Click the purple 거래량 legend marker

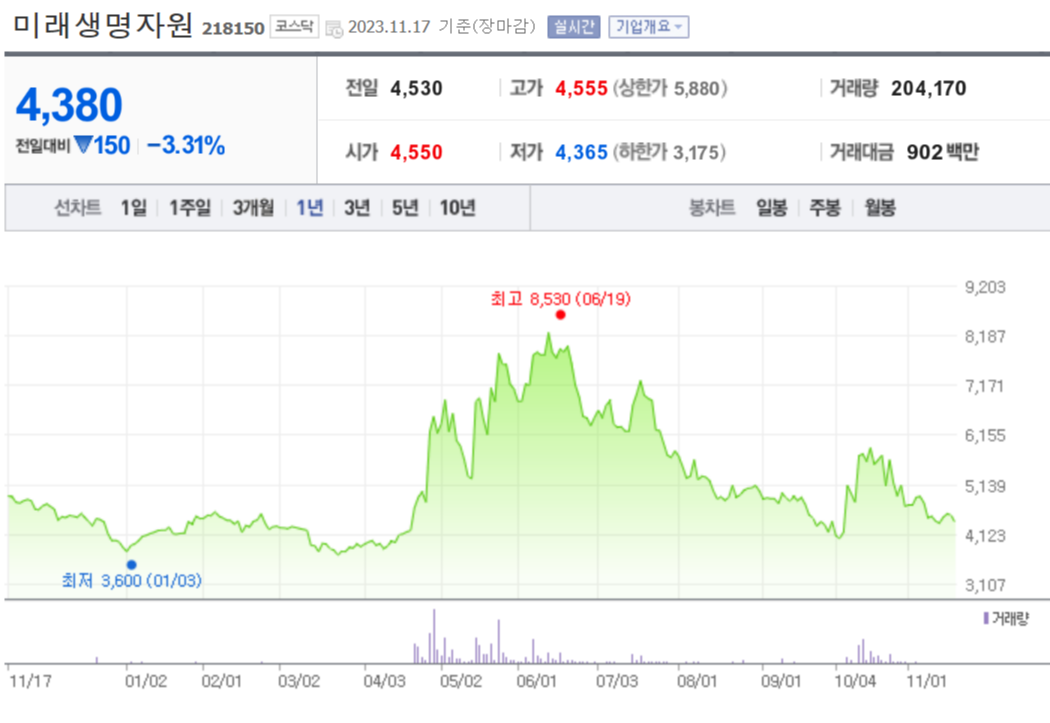coord(986,619)
